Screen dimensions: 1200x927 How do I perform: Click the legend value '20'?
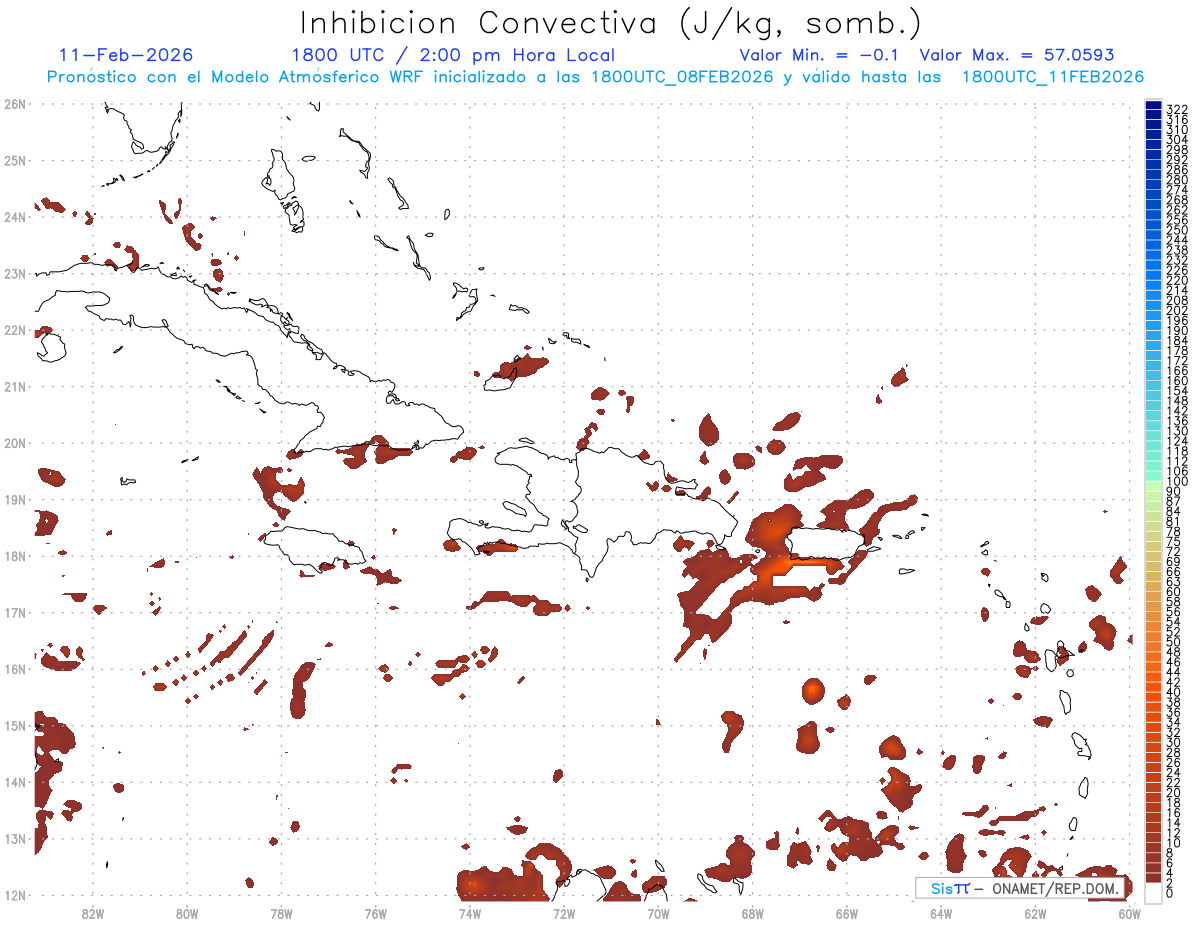(1174, 793)
